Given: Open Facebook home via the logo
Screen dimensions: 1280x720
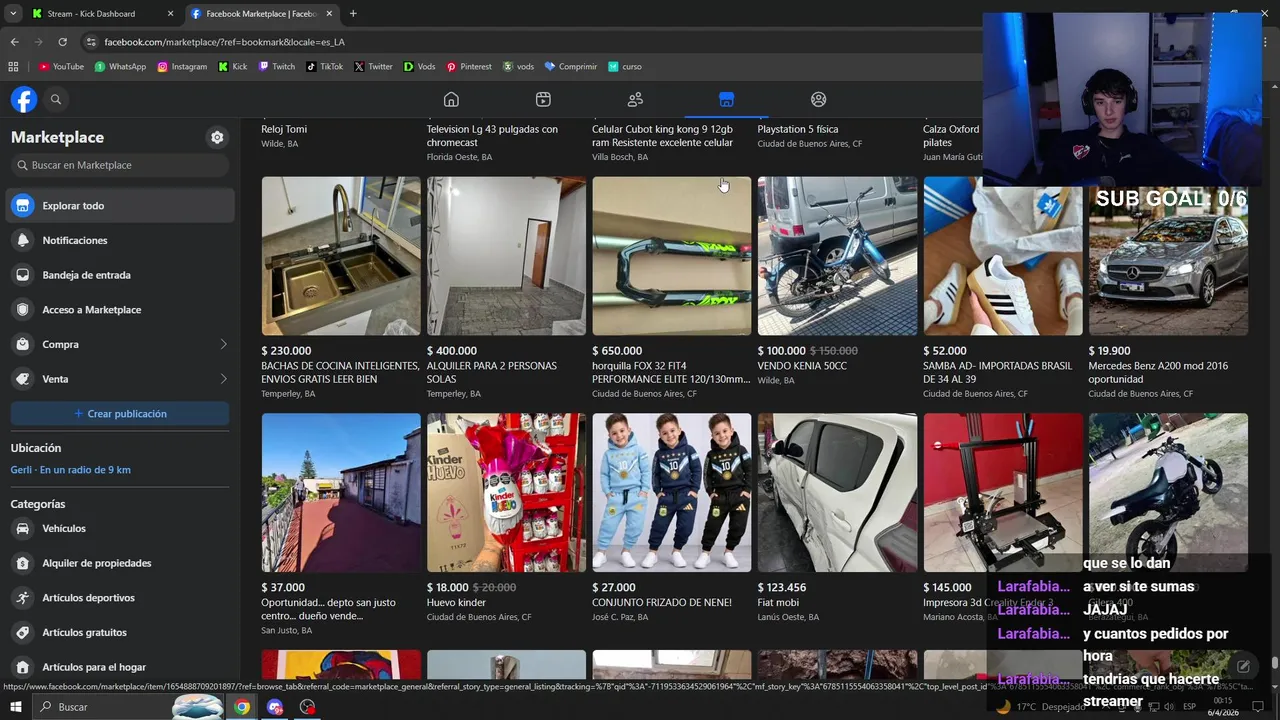Looking at the screenshot, I should [x=24, y=99].
